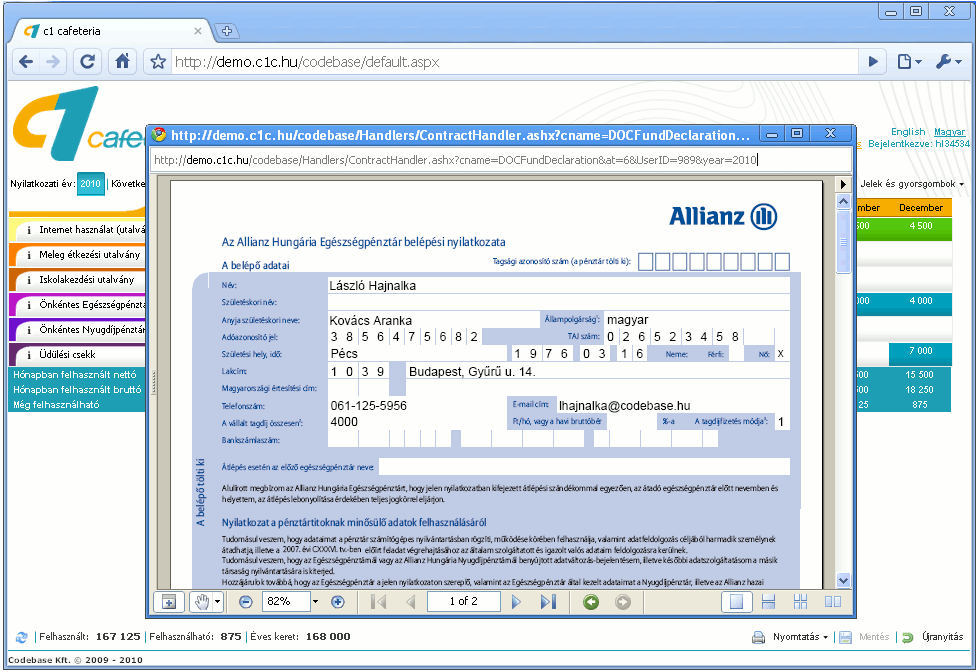This screenshot has width=980, height=672.
Task: Go to previous view with green arrow
Action: [591, 602]
